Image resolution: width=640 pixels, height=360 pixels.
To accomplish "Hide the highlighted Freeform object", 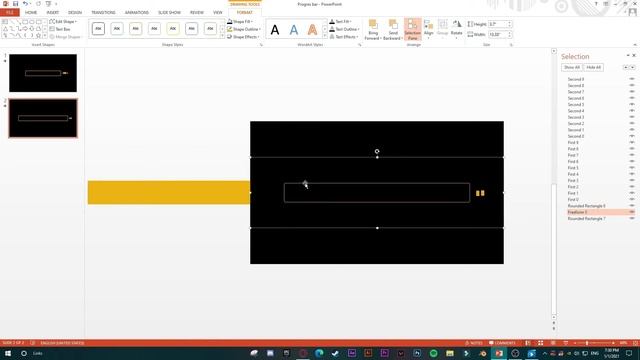I will coord(632,212).
